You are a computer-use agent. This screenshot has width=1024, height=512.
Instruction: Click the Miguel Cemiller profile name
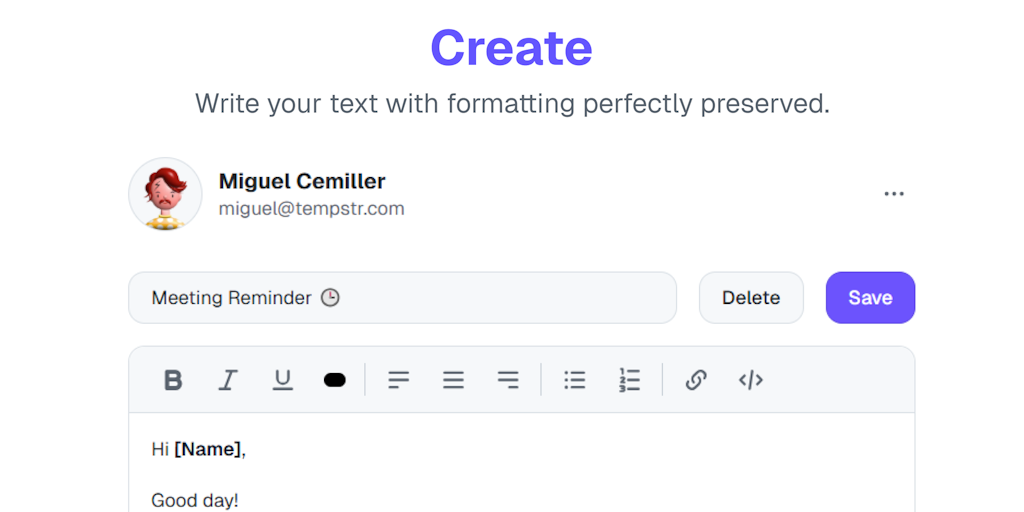[x=302, y=181]
